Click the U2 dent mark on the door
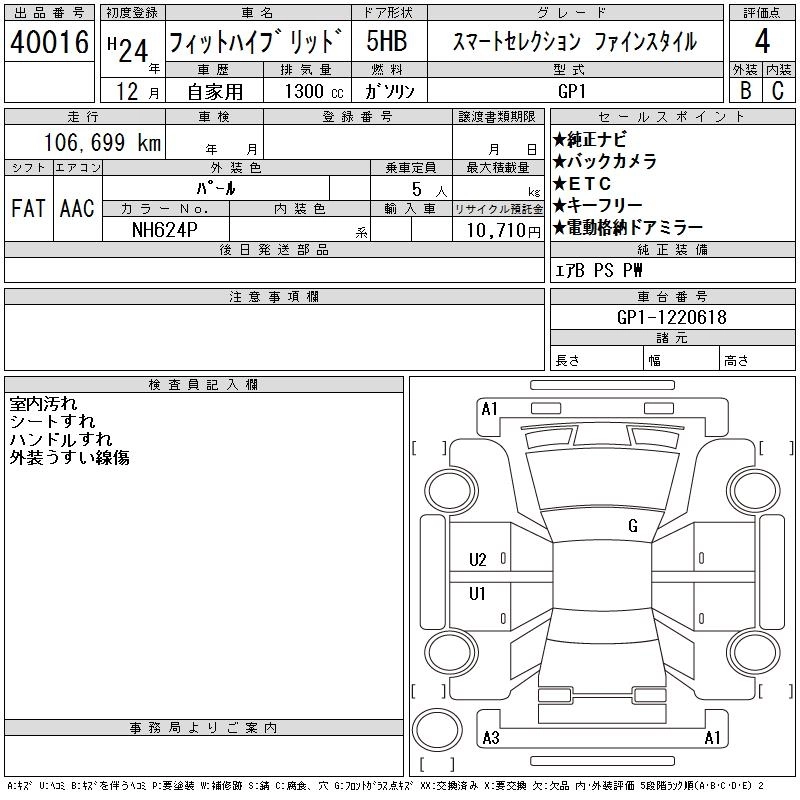The width and height of the screenshot is (800, 800). [478, 560]
